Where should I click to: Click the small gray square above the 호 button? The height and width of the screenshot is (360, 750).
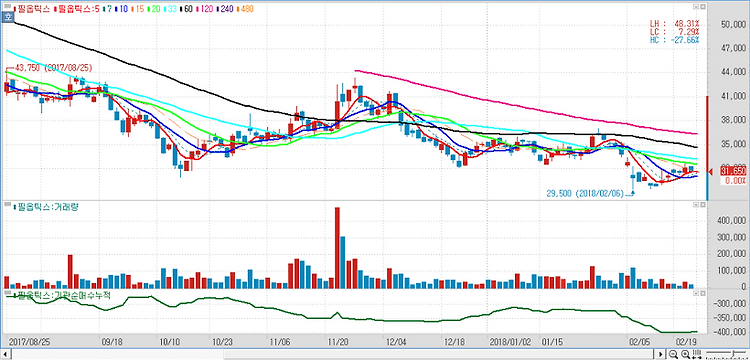point(8,6)
